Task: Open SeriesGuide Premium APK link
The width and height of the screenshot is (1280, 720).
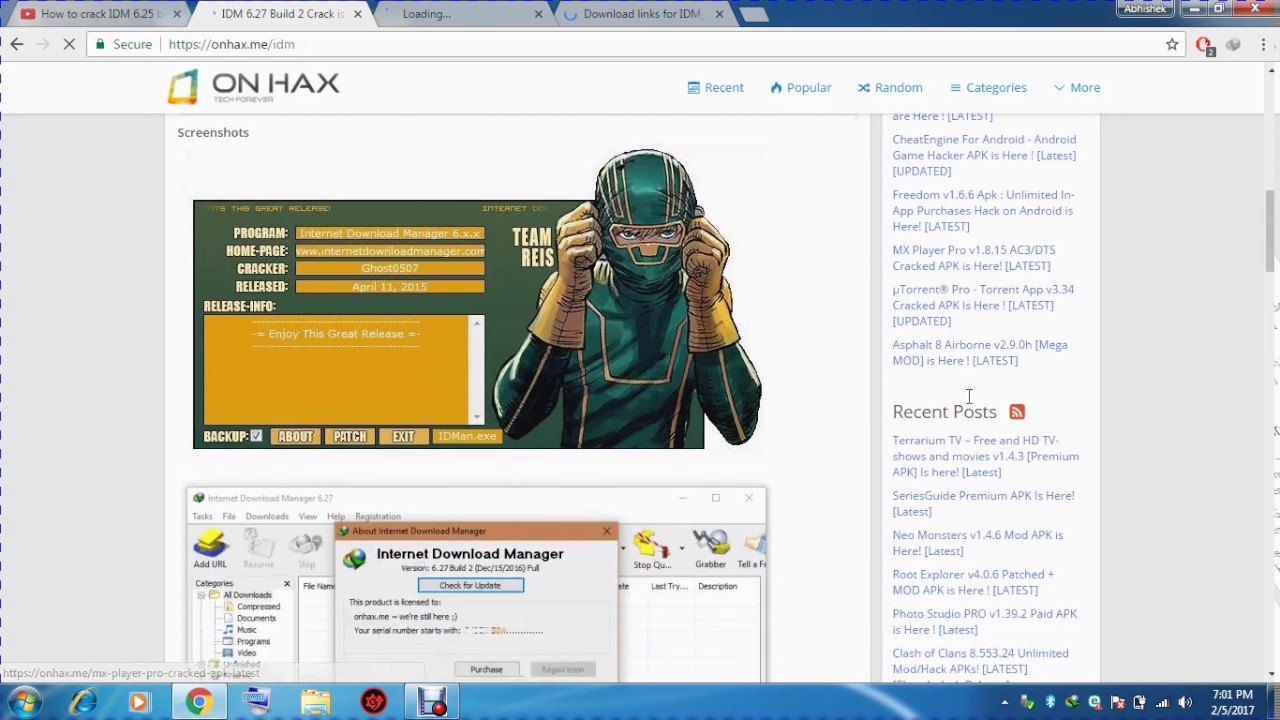Action: pyautogui.click(x=983, y=503)
